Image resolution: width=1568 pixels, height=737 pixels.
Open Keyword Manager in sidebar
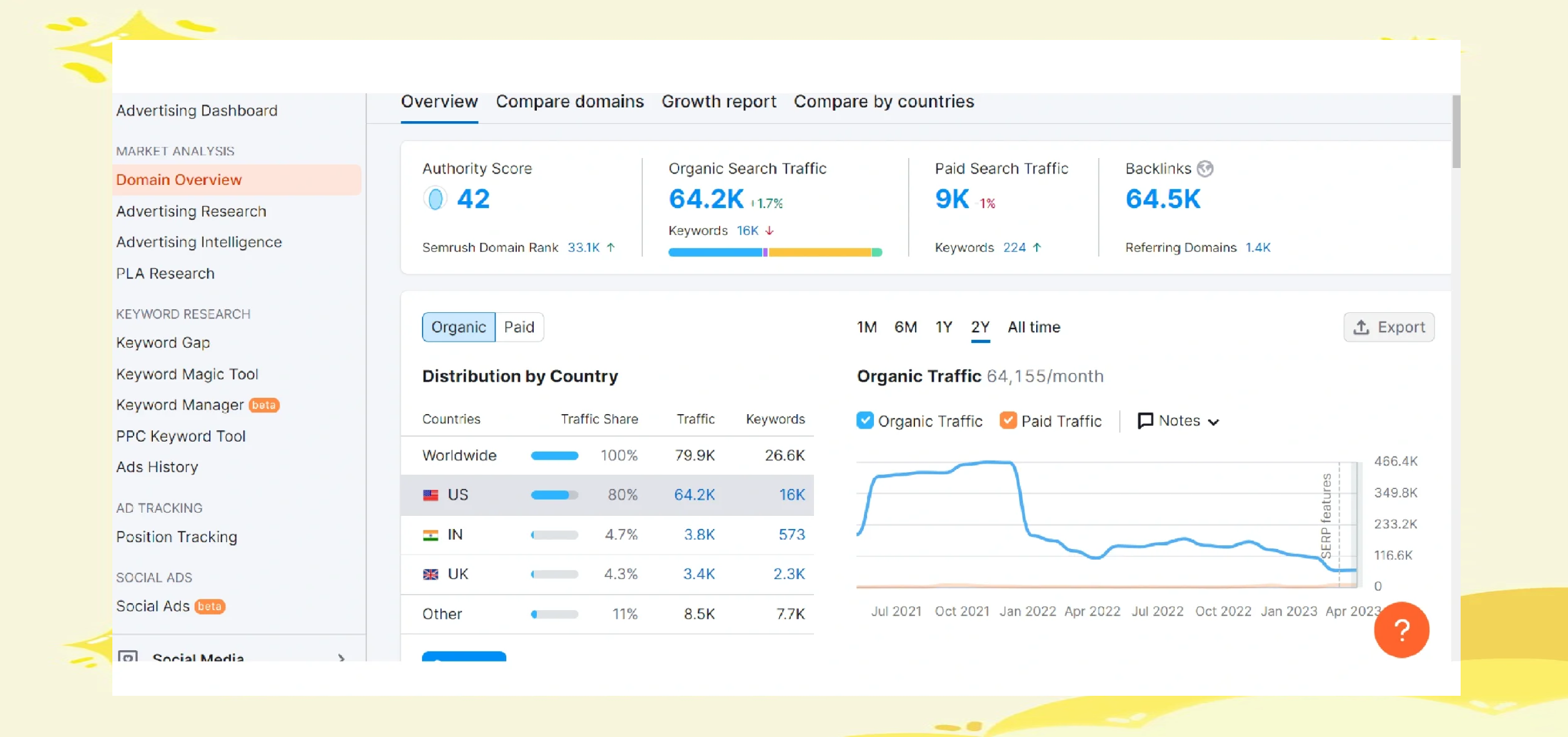click(180, 405)
